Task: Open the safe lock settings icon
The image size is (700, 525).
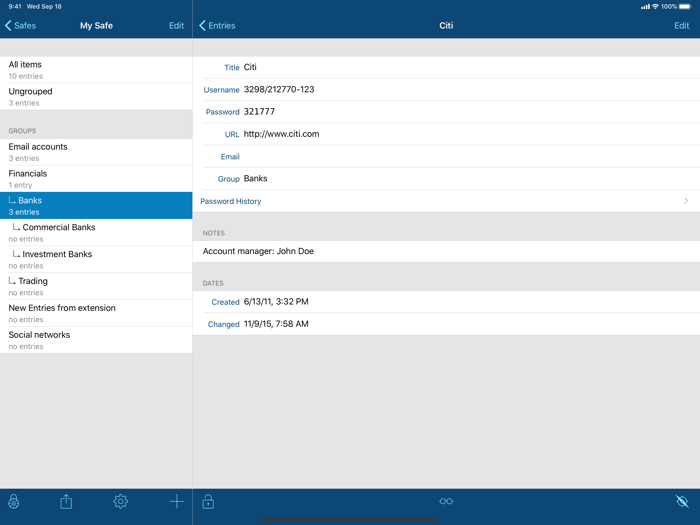Action: coord(14,501)
